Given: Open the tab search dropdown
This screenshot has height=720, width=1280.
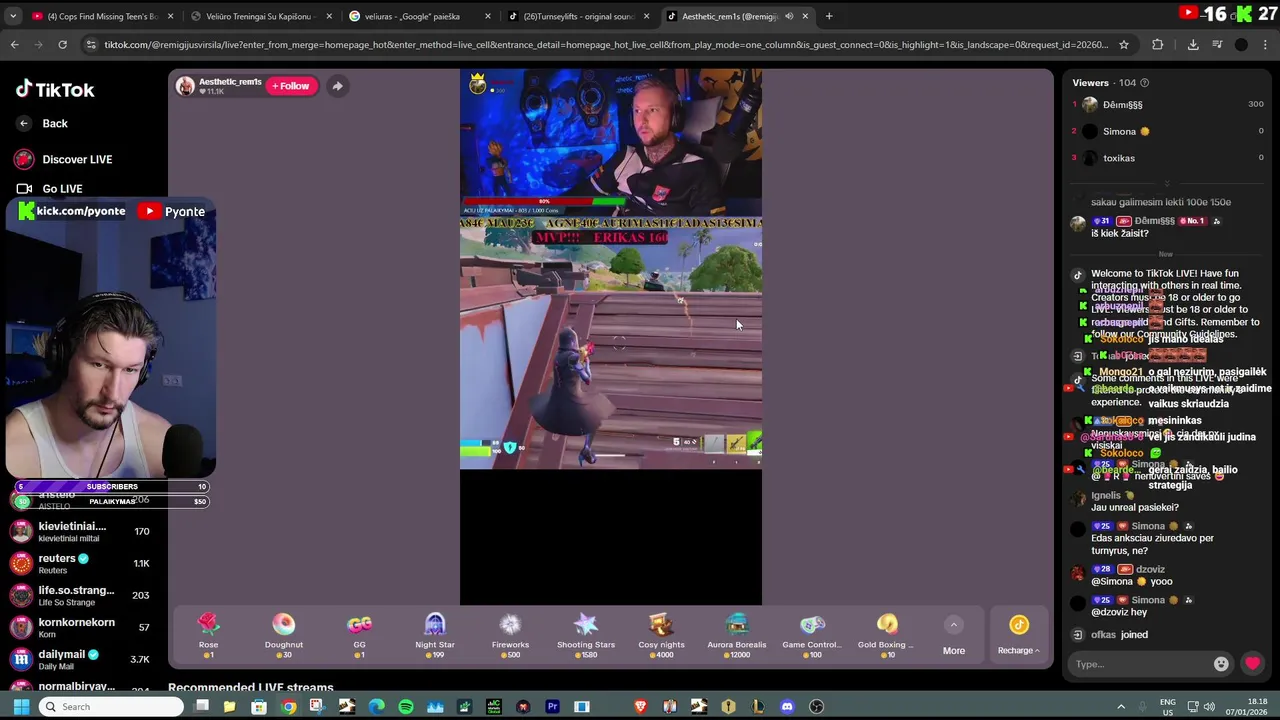Looking at the screenshot, I should [x=12, y=16].
